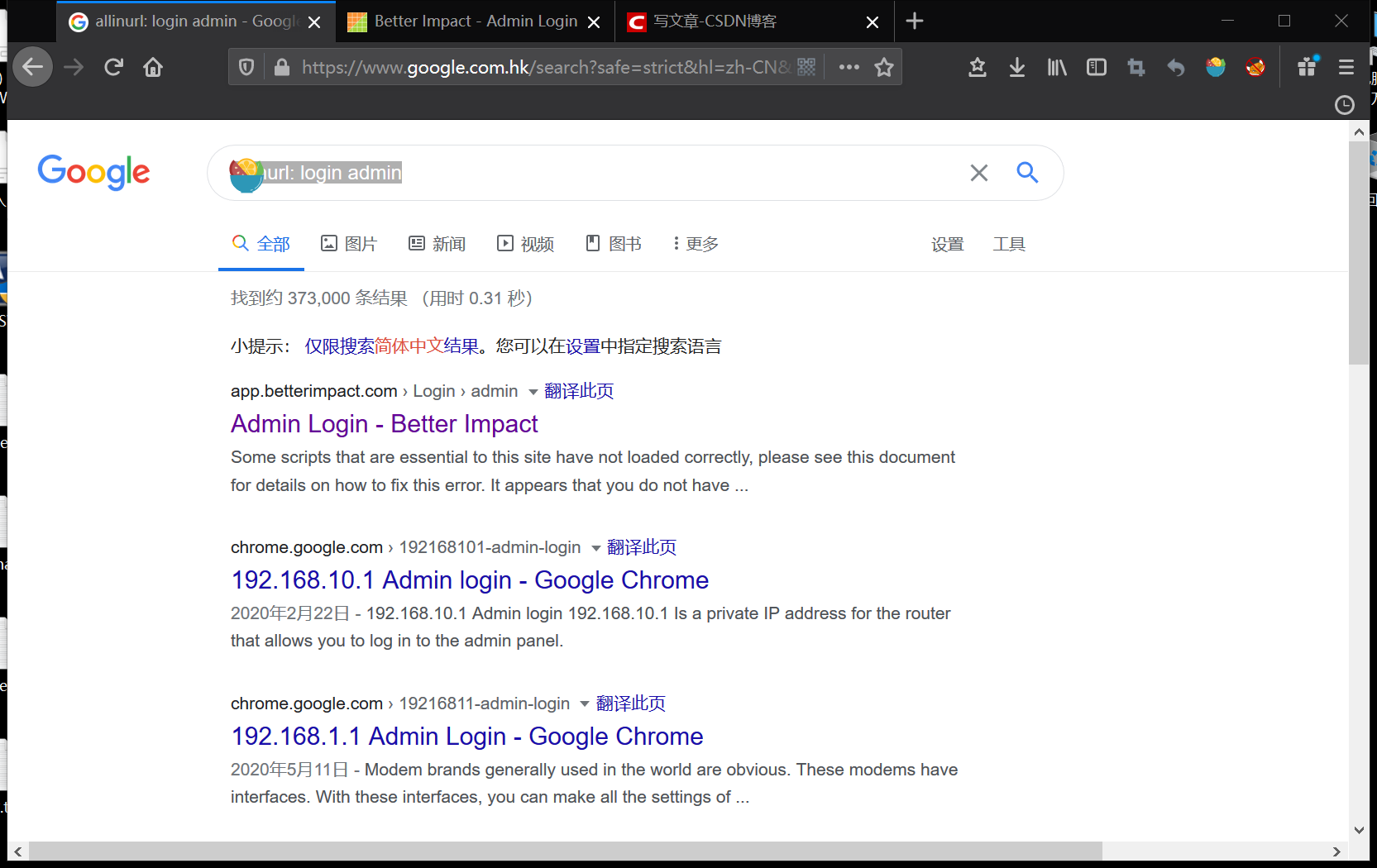Clear the search box with the X button
Image resolution: width=1377 pixels, height=868 pixels.
click(x=978, y=173)
